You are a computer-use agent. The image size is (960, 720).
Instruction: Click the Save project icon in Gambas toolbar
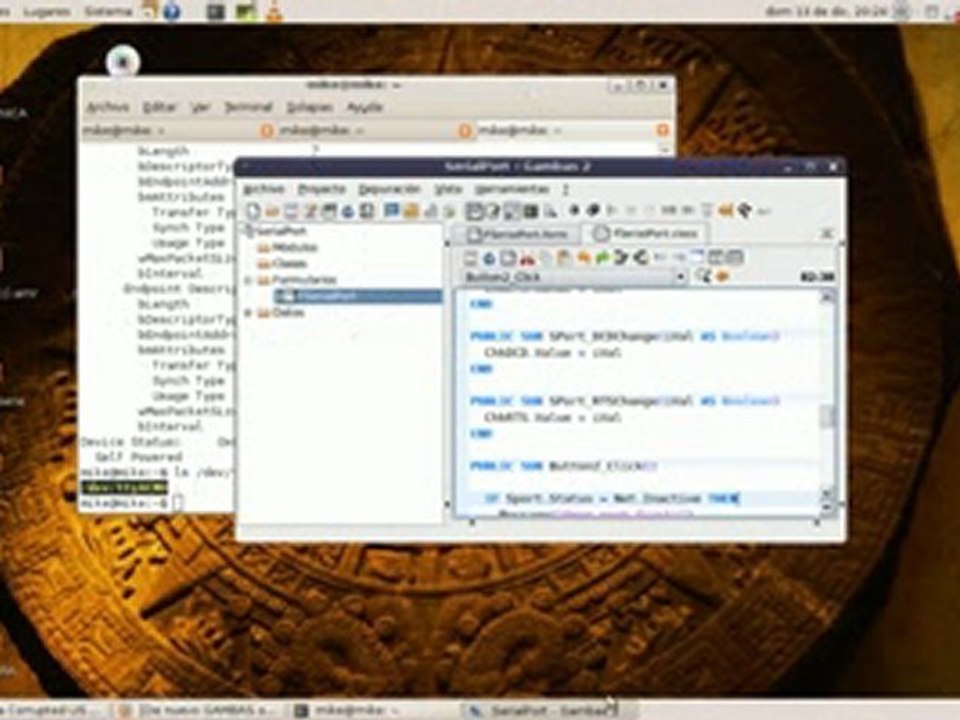pos(291,211)
